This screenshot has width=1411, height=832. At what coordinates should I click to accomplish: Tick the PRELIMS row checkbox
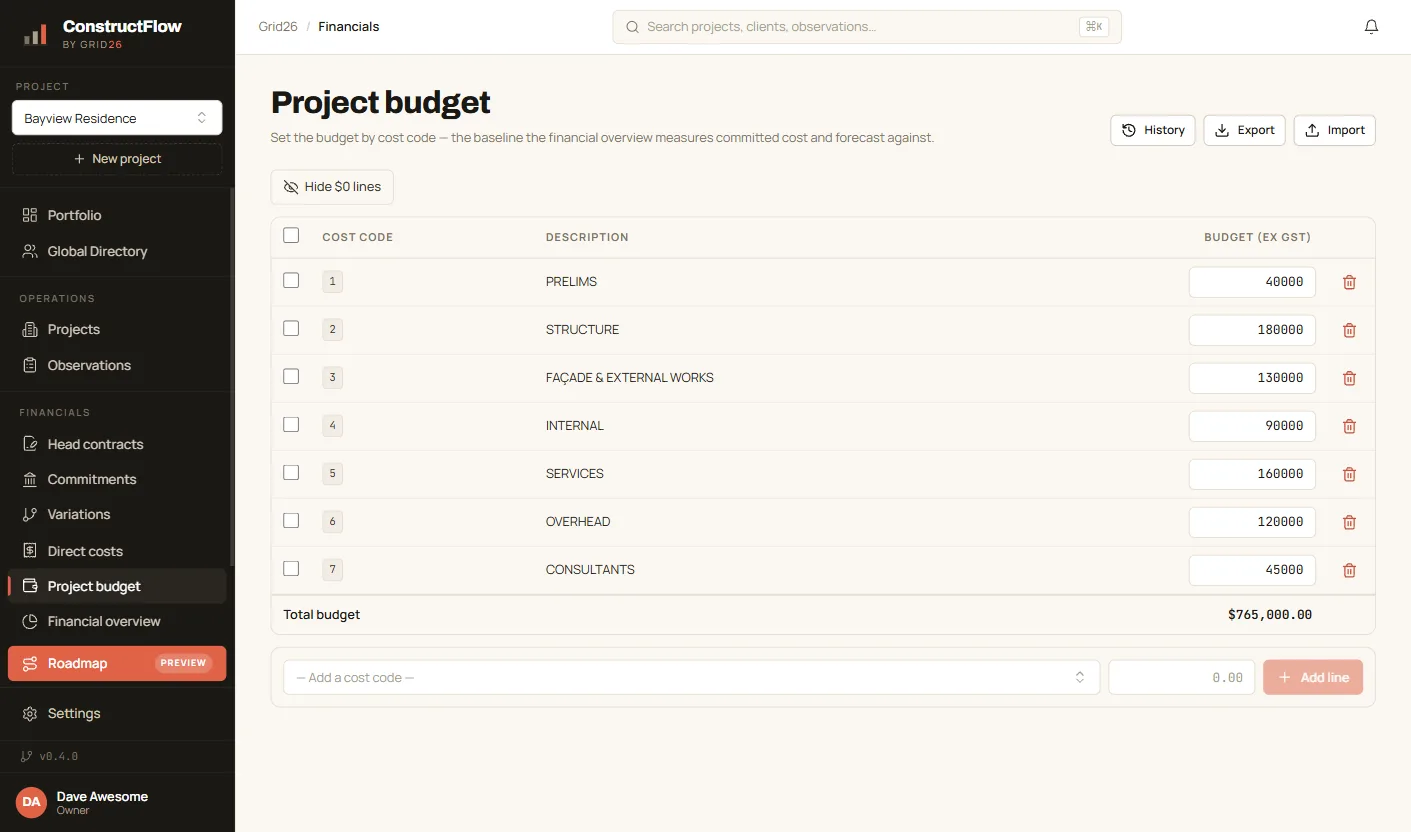pyautogui.click(x=291, y=281)
